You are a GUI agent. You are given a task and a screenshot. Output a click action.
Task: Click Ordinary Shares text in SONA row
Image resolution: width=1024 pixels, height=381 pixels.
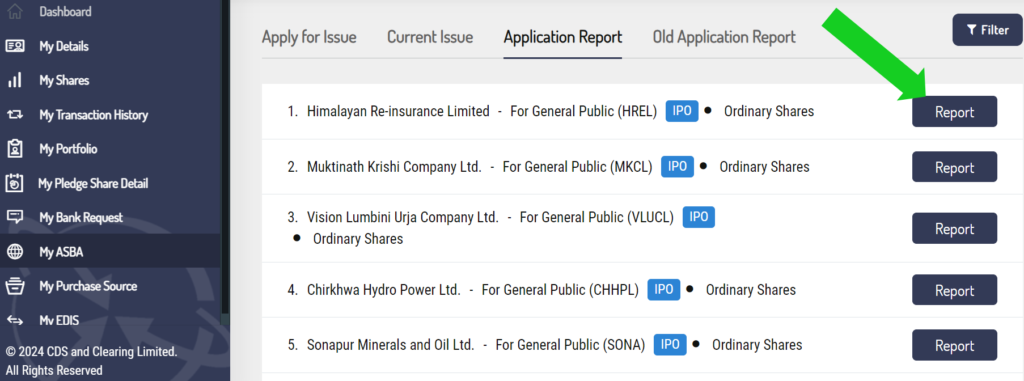757,345
